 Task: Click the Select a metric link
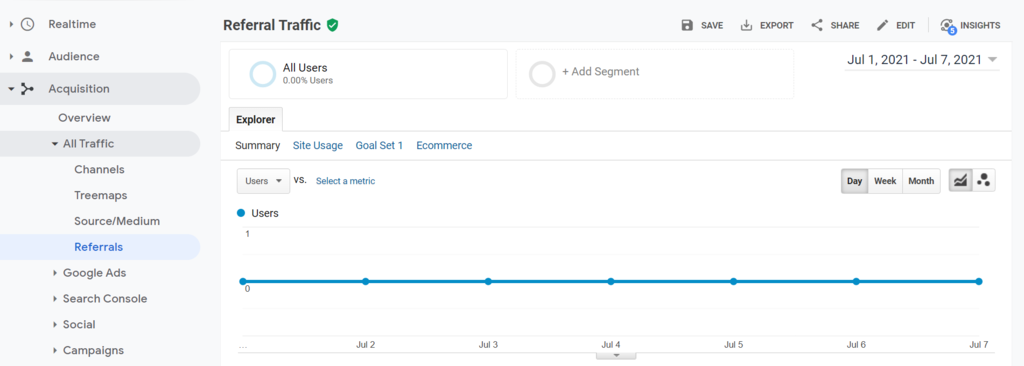(345, 181)
